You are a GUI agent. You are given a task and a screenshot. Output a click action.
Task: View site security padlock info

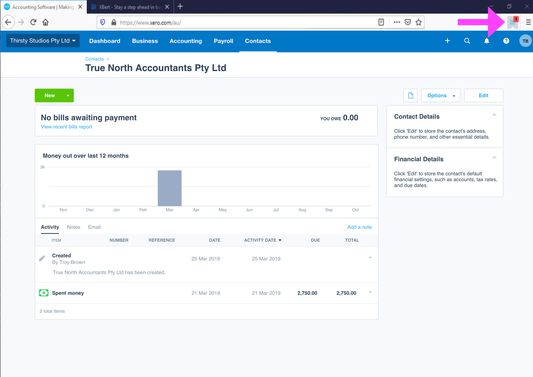(114, 22)
